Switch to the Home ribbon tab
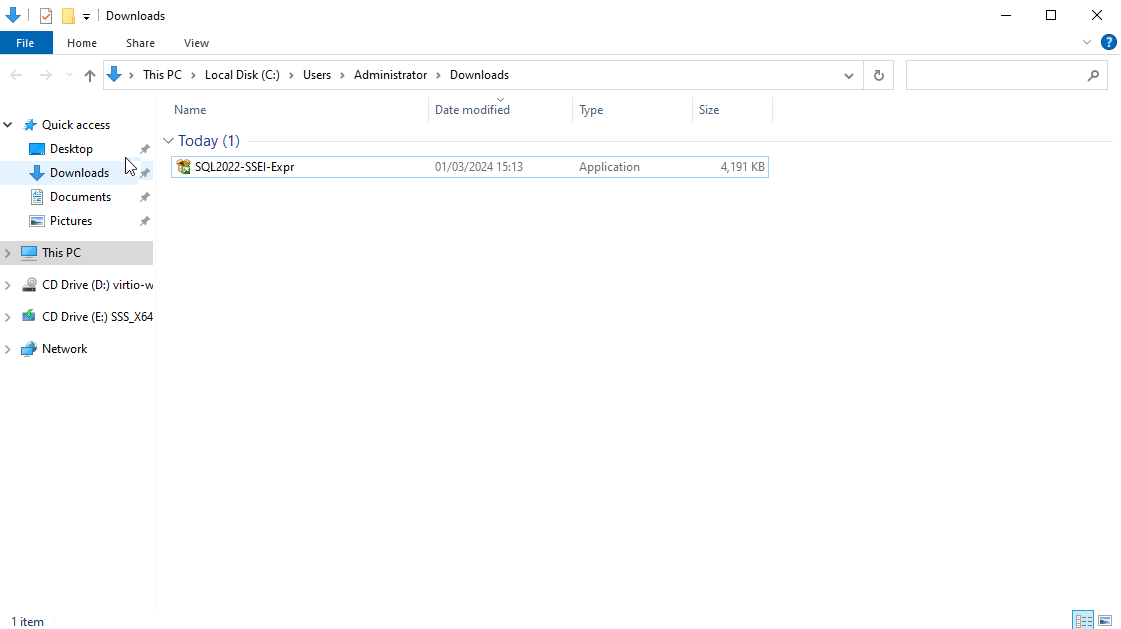The image size is (1121, 629). click(x=82, y=43)
